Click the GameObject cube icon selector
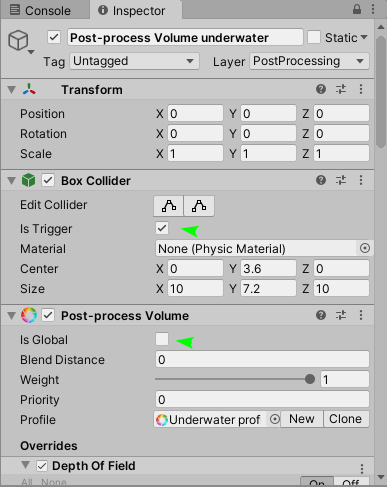The image size is (387, 487). click(21, 41)
